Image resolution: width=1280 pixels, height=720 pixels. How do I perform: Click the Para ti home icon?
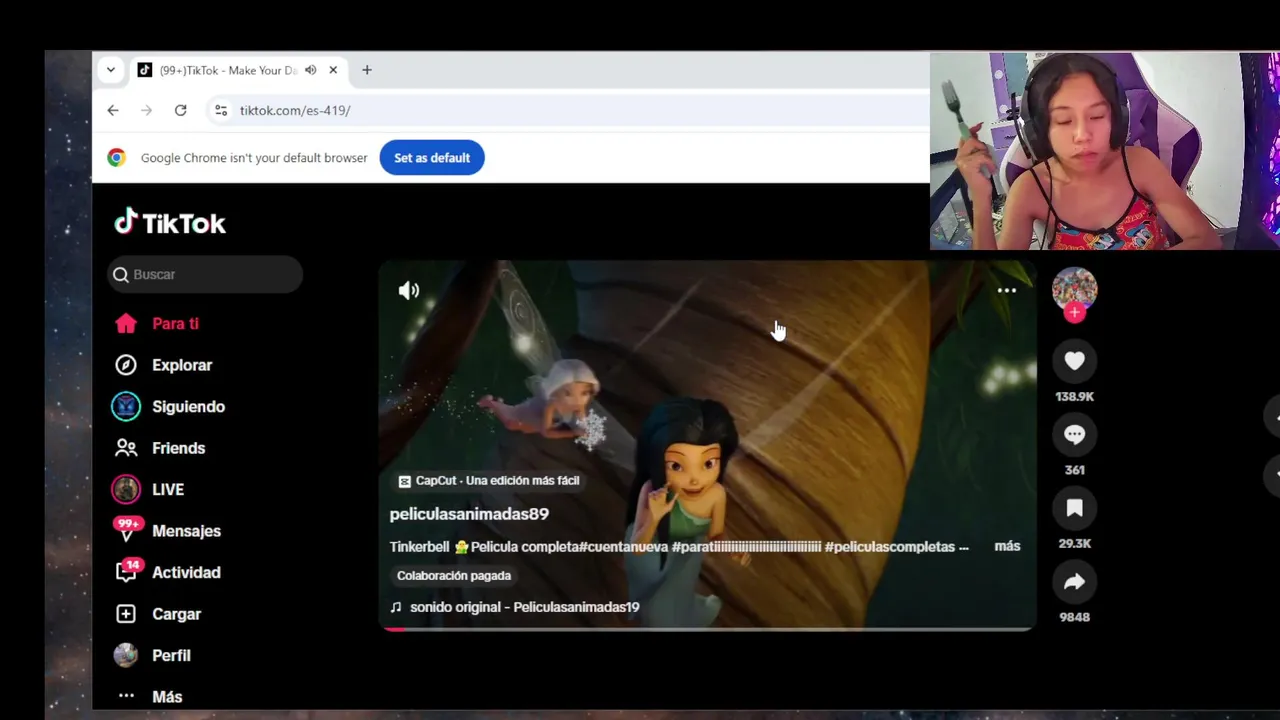126,324
